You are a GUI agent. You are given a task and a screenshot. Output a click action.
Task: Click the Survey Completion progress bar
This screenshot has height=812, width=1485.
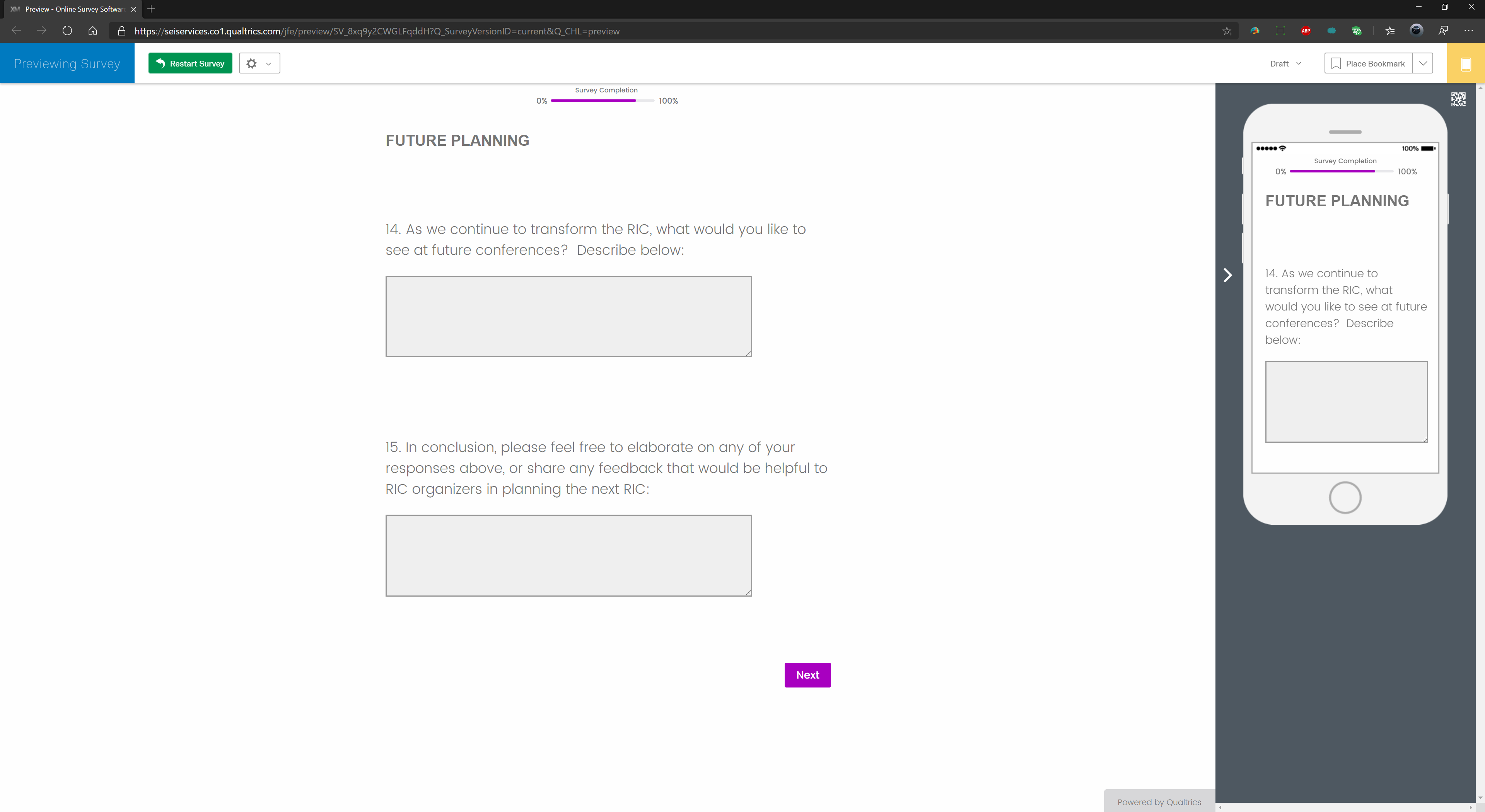(x=602, y=100)
